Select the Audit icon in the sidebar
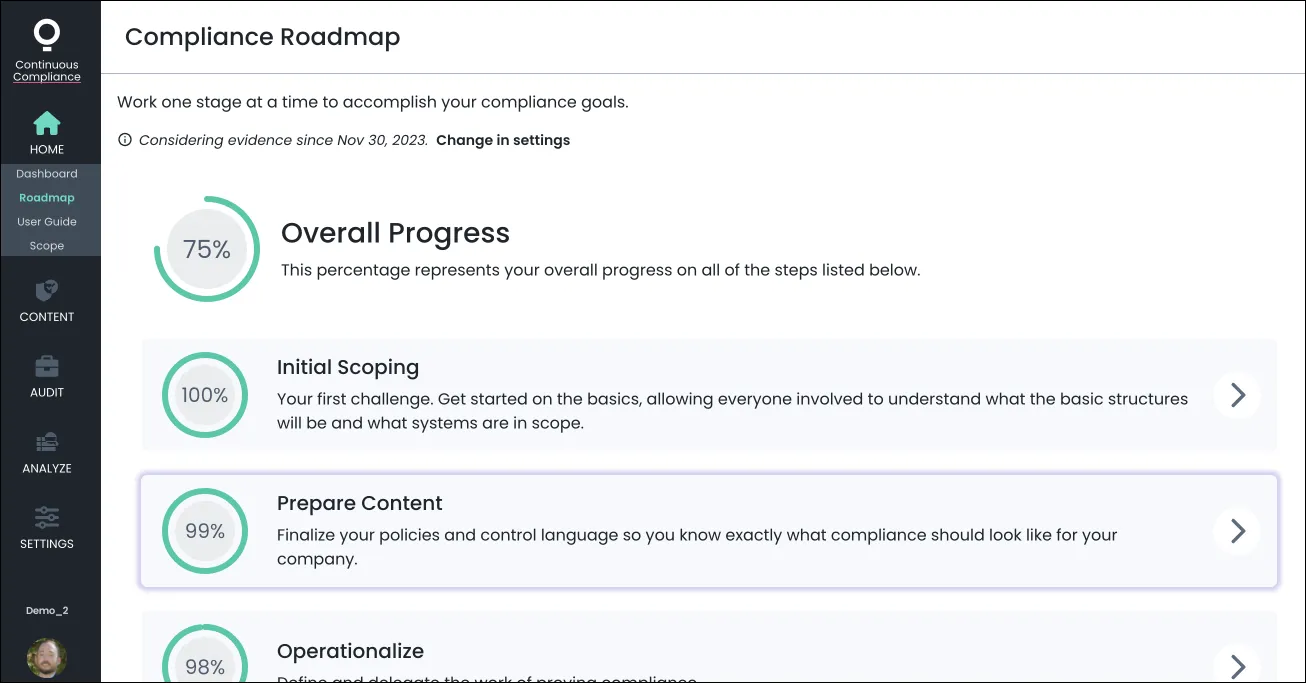This screenshot has height=683, width=1306. click(47, 377)
